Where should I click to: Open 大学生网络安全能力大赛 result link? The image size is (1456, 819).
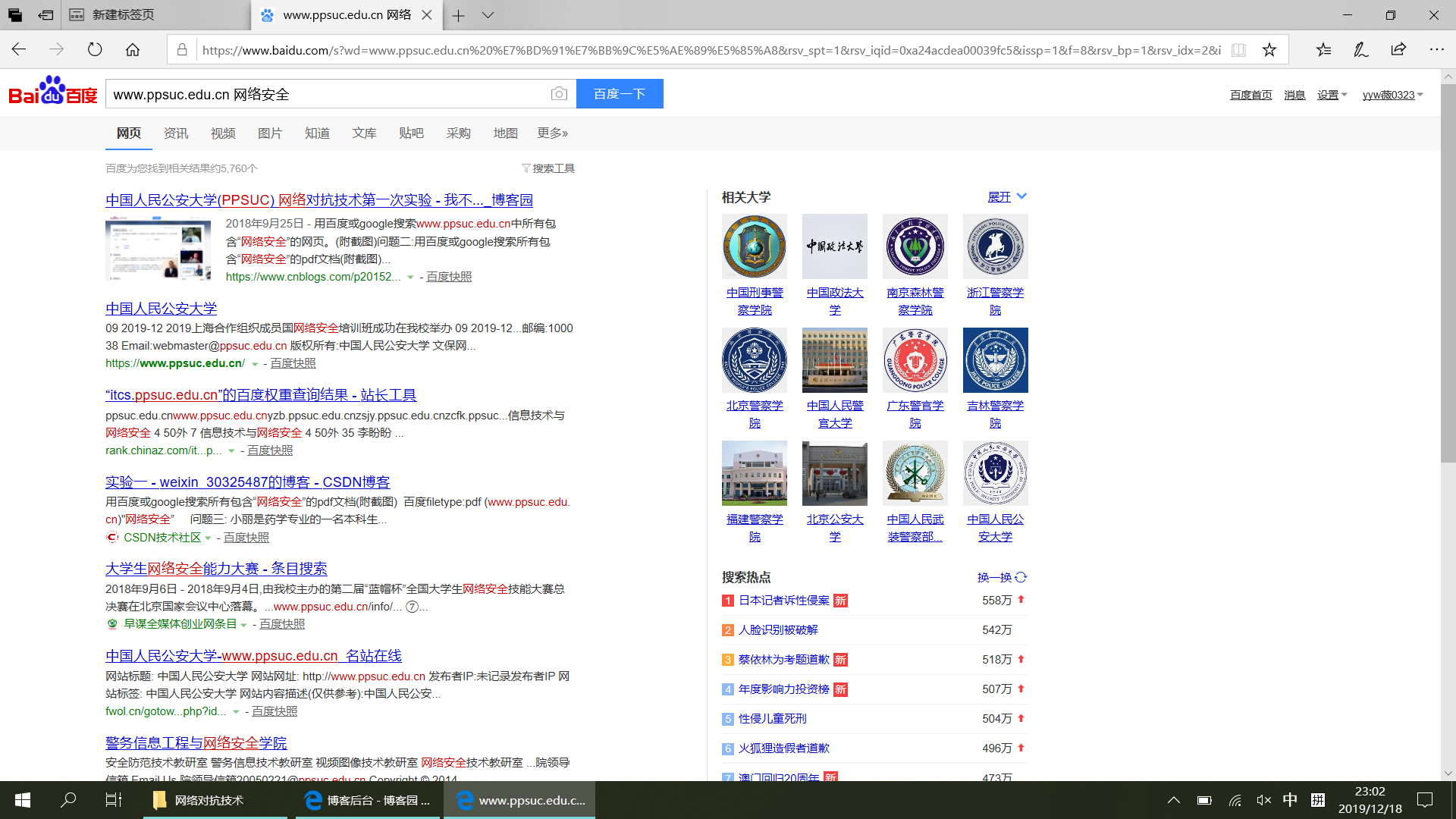[216, 569]
